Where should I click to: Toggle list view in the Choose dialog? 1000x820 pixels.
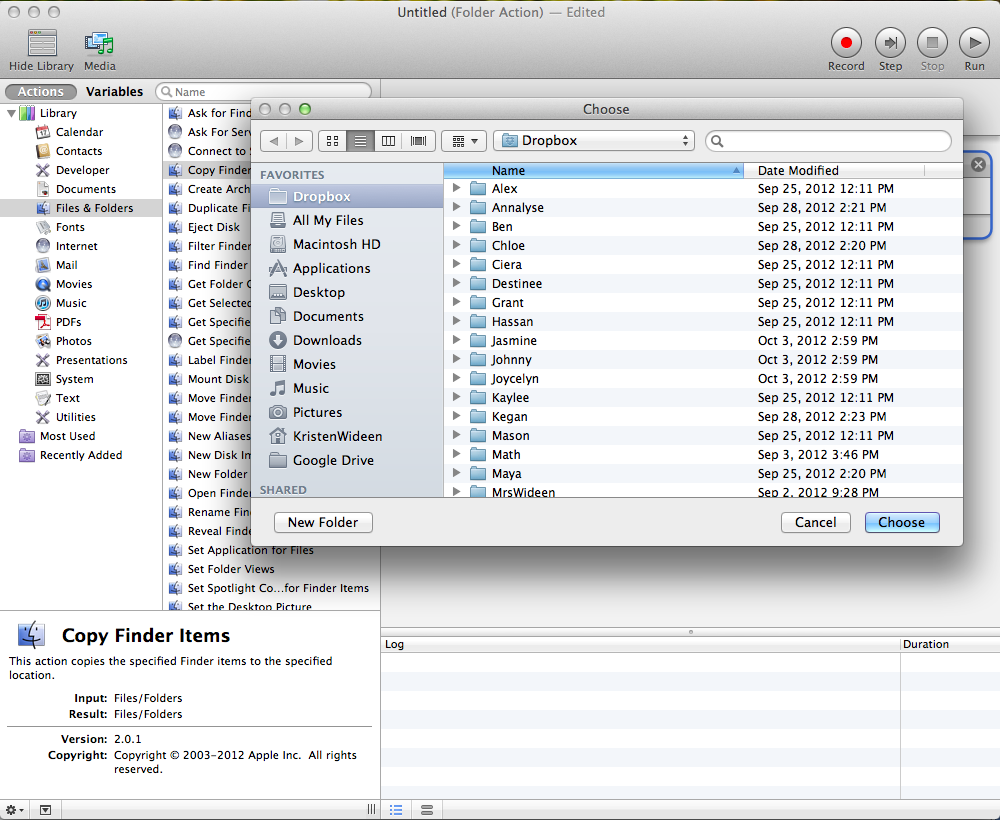coord(360,141)
